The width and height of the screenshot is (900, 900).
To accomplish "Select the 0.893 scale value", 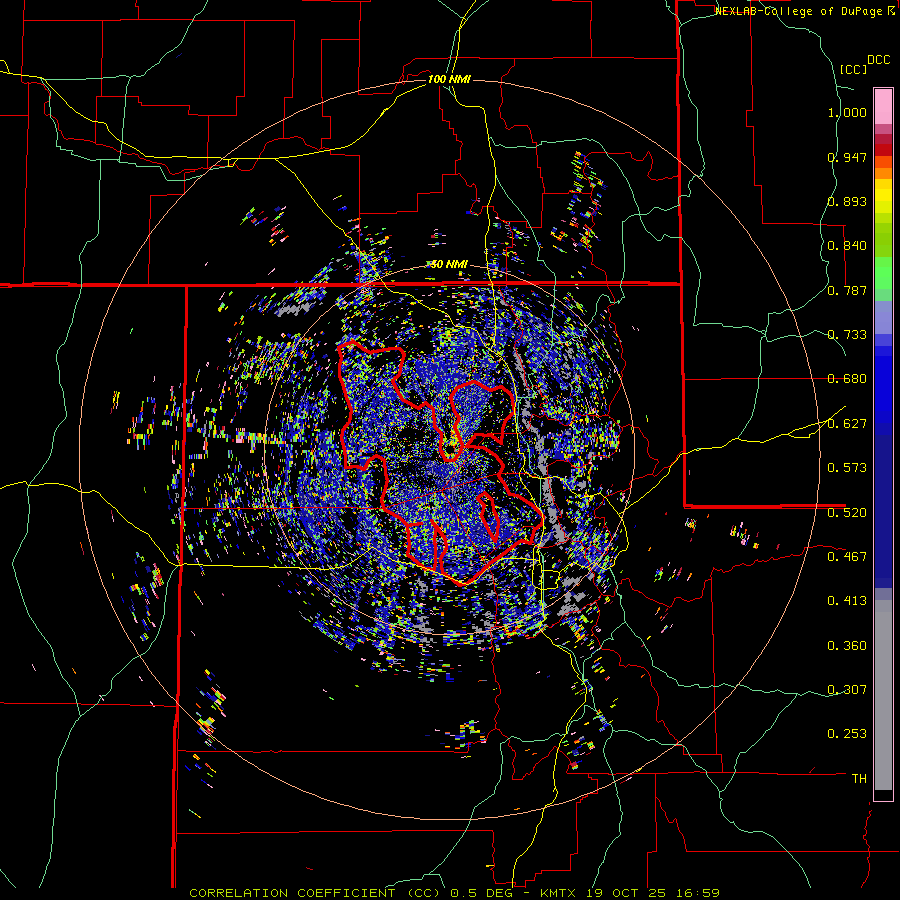I will click(847, 201).
